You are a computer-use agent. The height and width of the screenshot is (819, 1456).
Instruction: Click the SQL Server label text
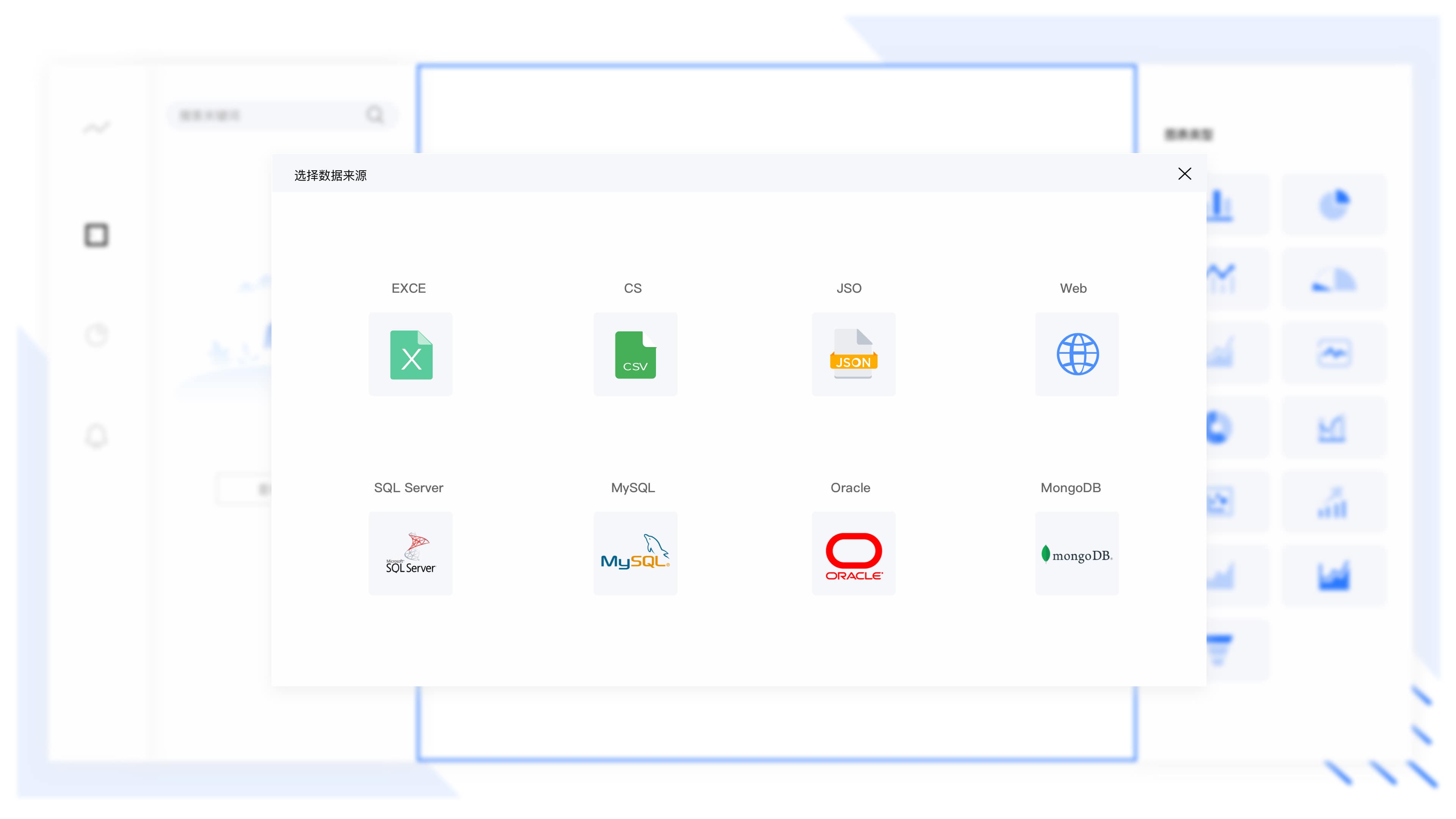point(409,488)
